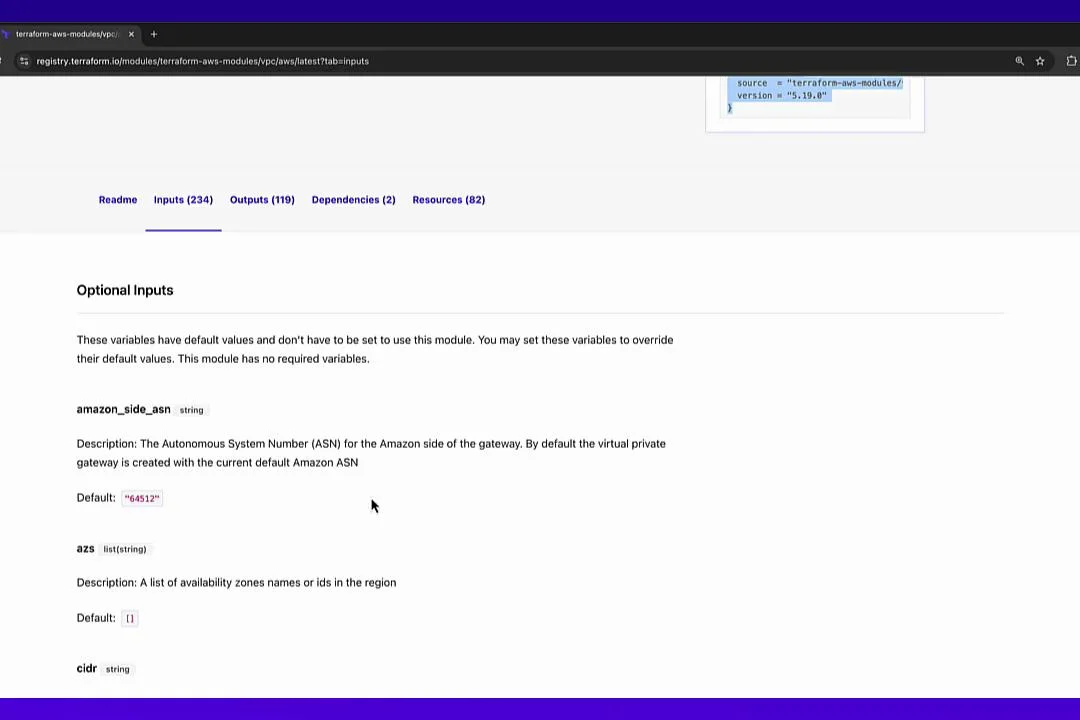
Task: Open a new browser tab
Action: coord(154,34)
